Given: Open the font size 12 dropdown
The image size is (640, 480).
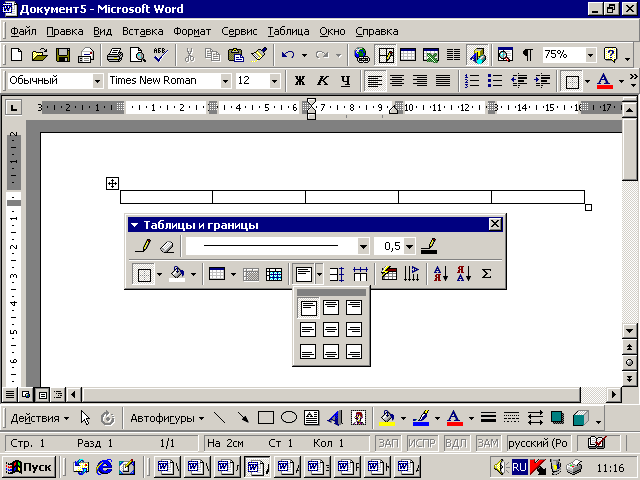Looking at the screenshot, I should [x=274, y=81].
